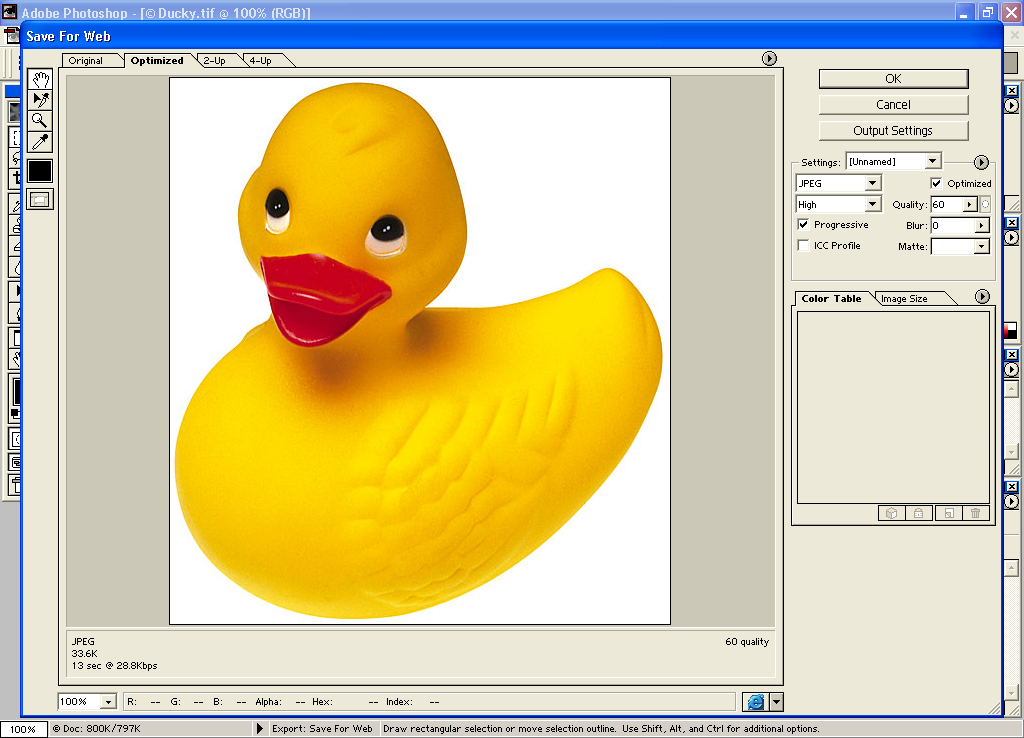The width and height of the screenshot is (1024, 738).
Task: Open Output Settings
Action: [x=893, y=131]
